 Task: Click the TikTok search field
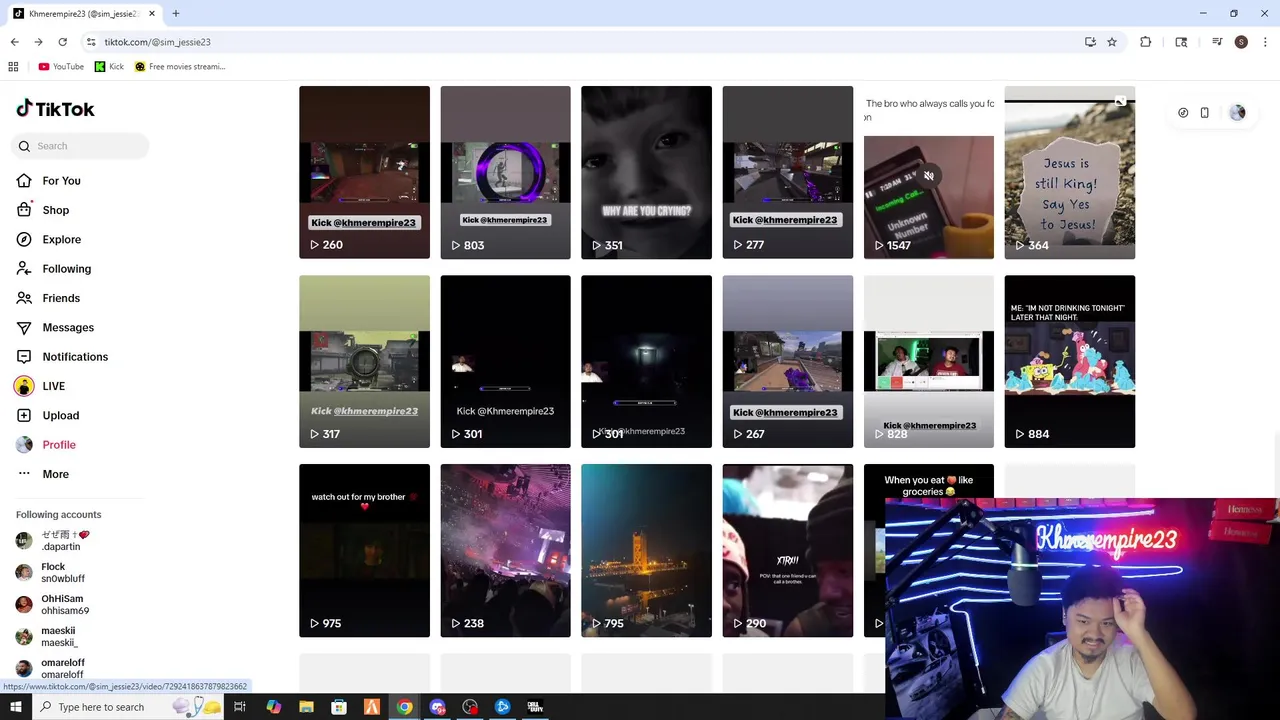[x=80, y=146]
